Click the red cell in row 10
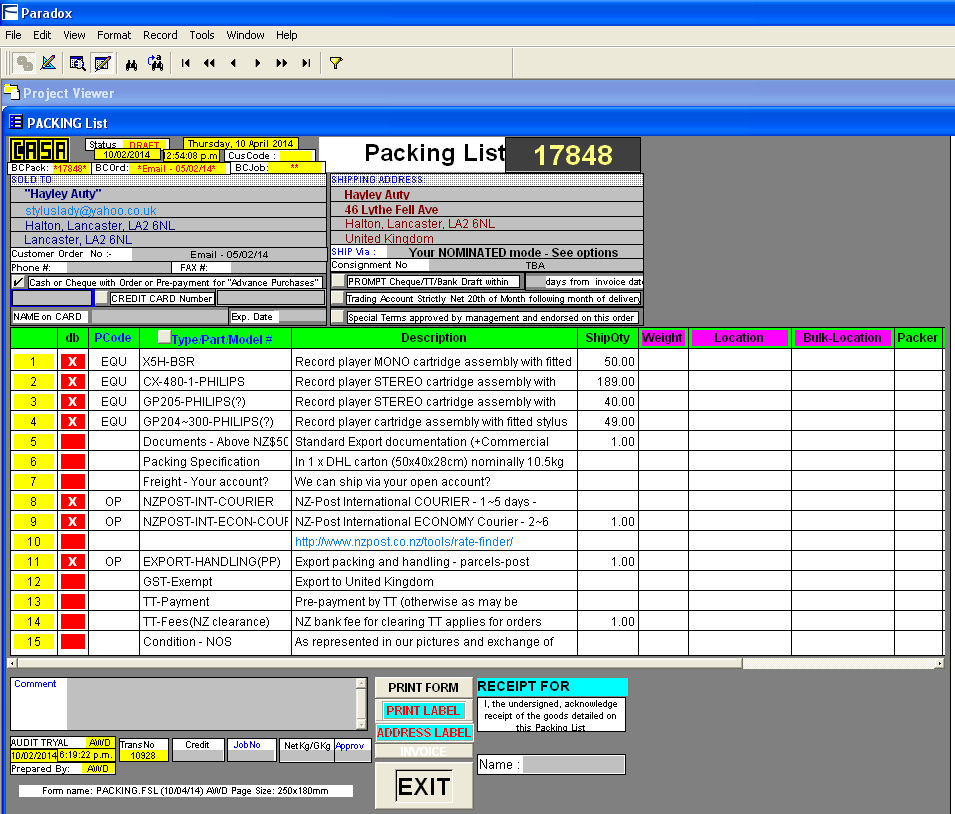The image size is (955, 814). tap(72, 542)
